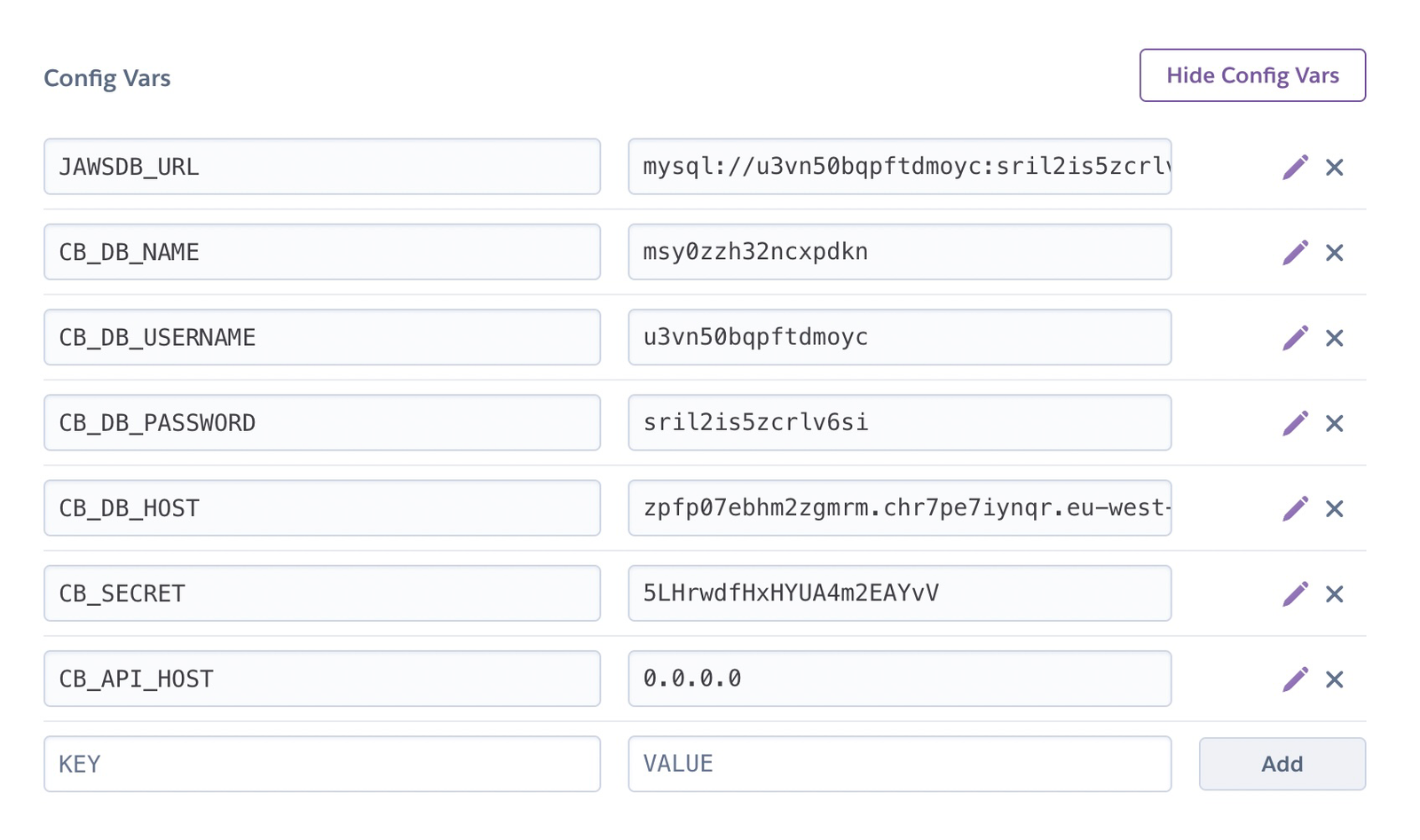
Task: Select the mysql URL value for JAWSDB_URL
Action: pos(899,166)
